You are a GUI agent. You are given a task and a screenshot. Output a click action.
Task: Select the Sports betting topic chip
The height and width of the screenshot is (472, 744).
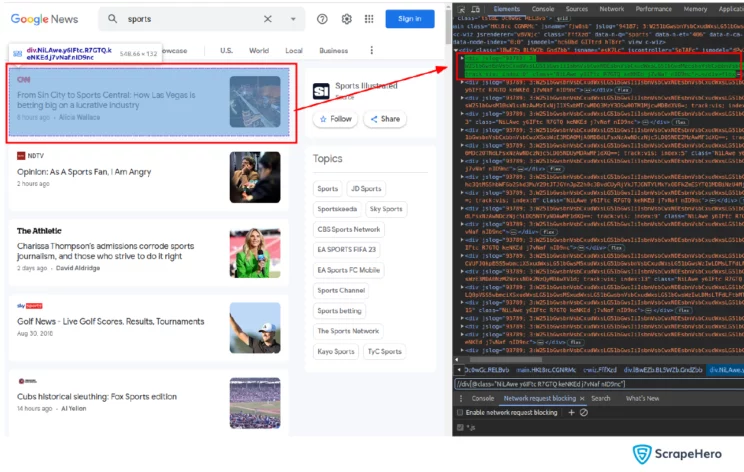[x=339, y=311]
